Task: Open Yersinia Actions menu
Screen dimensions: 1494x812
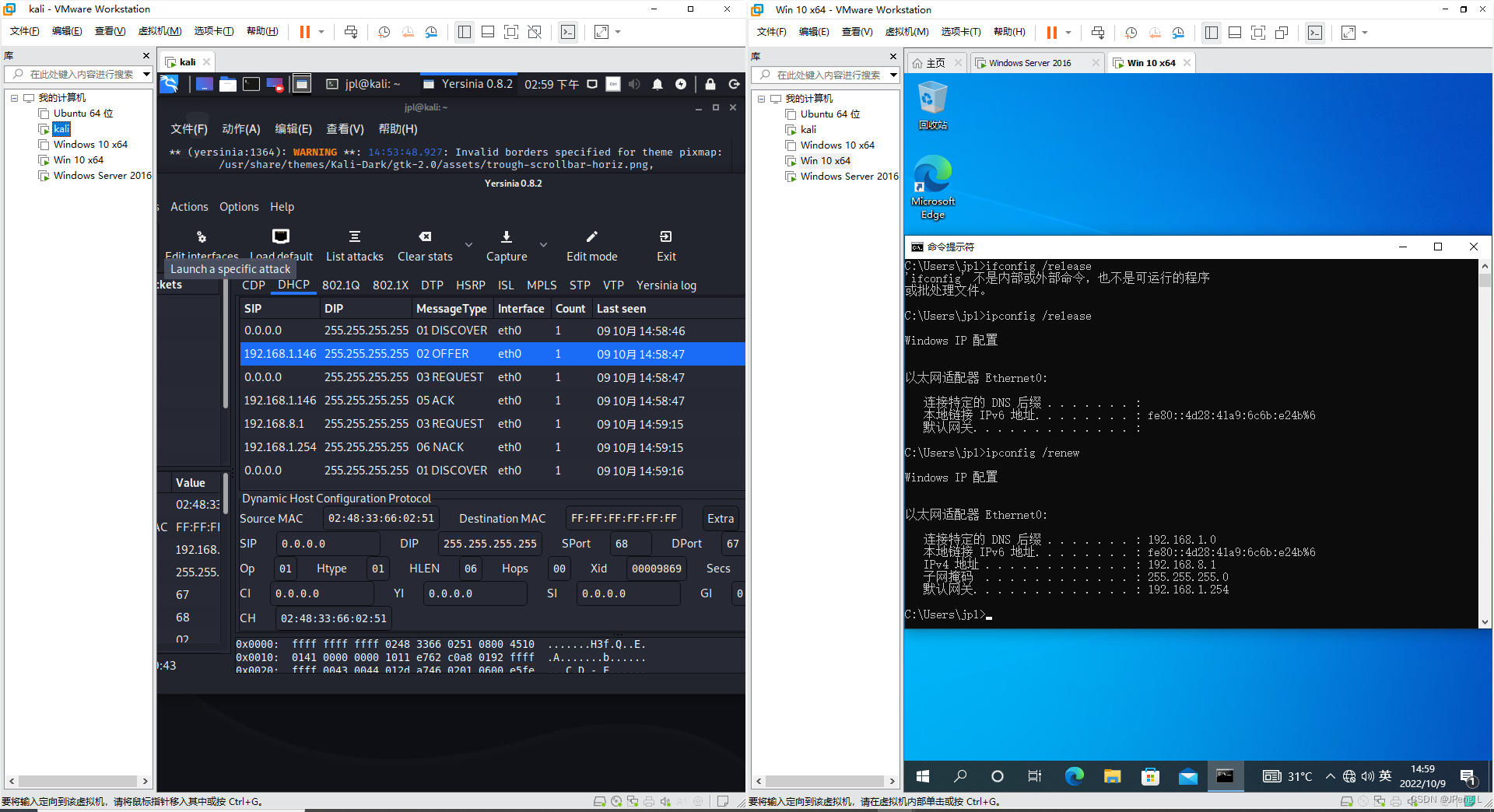Action: [189, 207]
